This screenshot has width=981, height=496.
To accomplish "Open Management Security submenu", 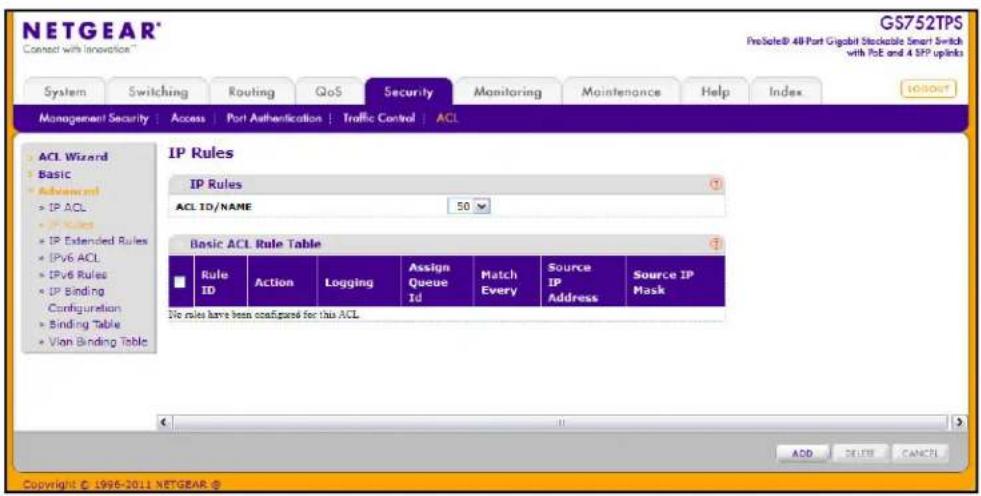I will (94, 118).
